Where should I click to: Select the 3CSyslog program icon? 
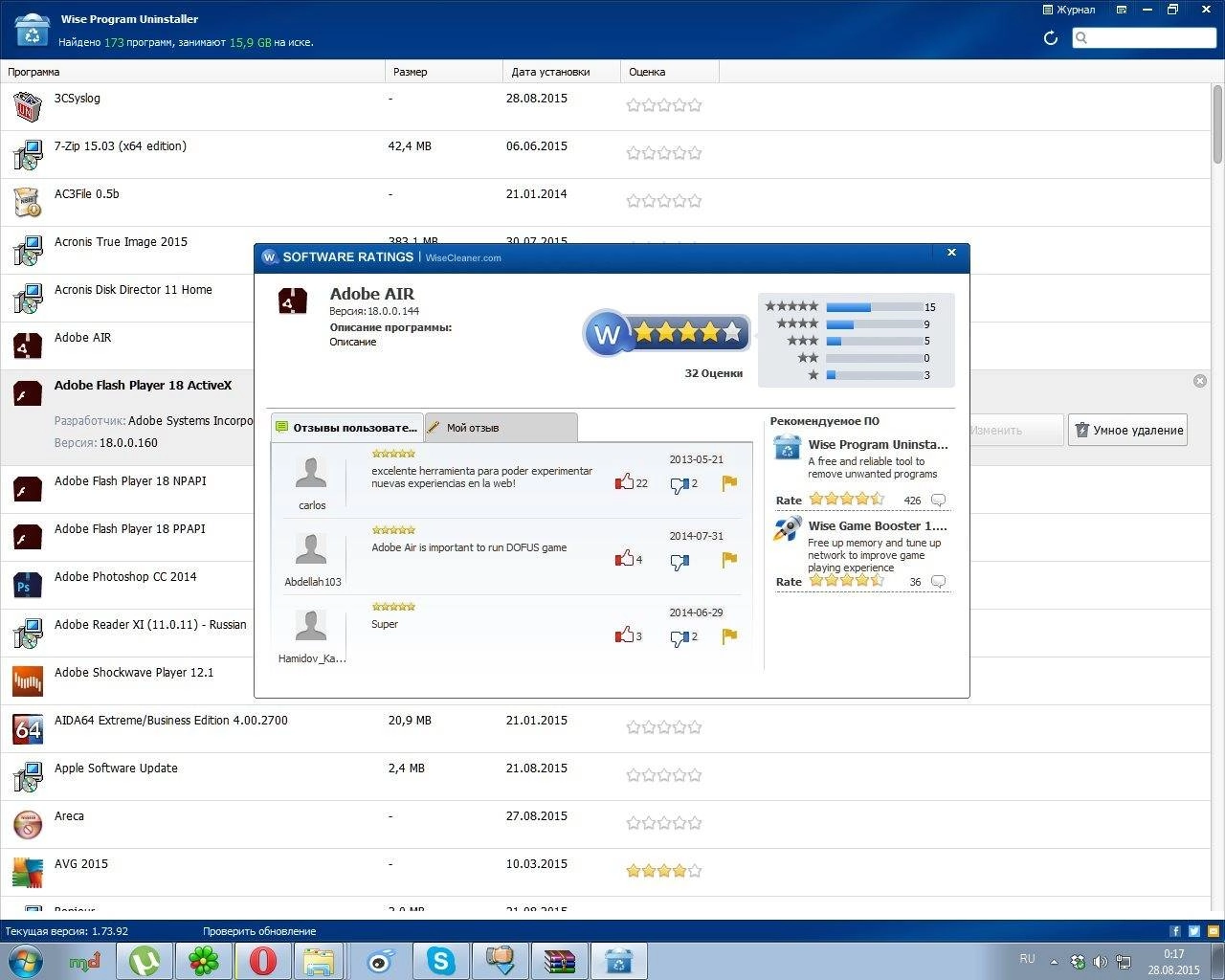(x=28, y=106)
